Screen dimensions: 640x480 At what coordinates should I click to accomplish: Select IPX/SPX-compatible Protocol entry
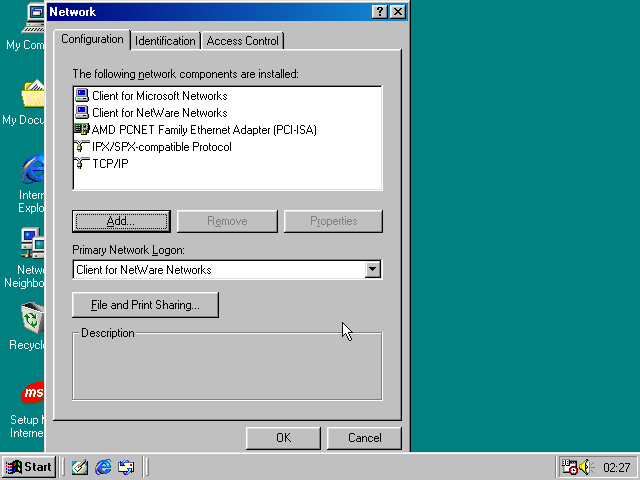162,147
